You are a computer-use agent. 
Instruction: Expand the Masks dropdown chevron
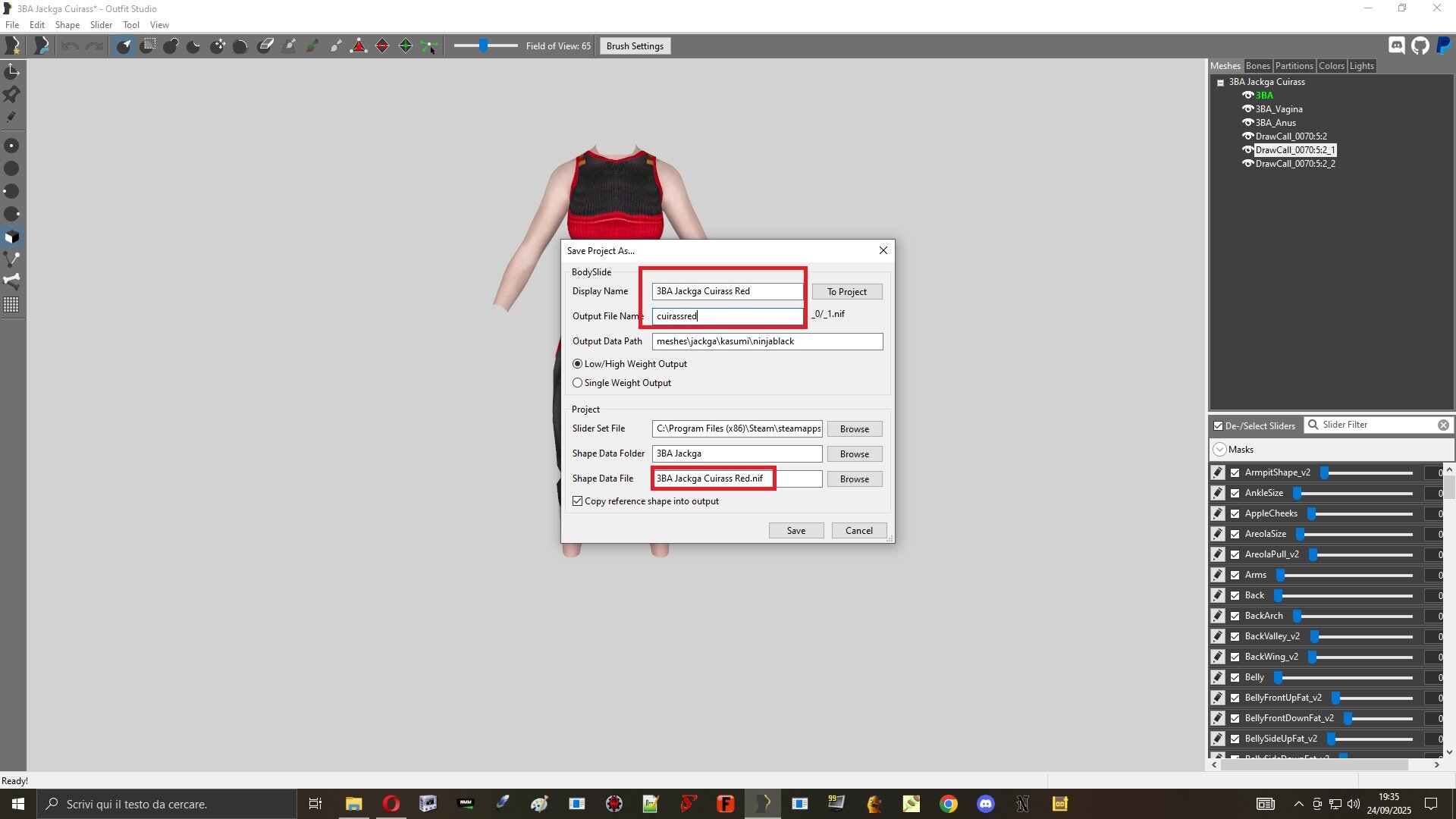pyautogui.click(x=1219, y=450)
